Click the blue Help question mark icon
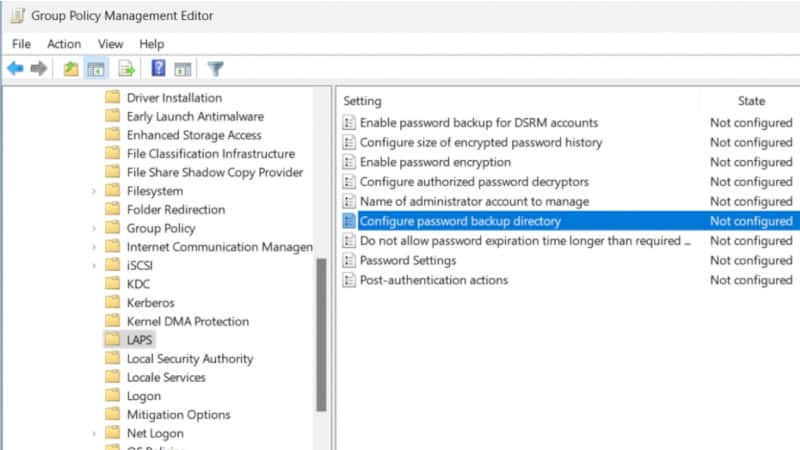The height and width of the screenshot is (450, 800). coord(158,68)
